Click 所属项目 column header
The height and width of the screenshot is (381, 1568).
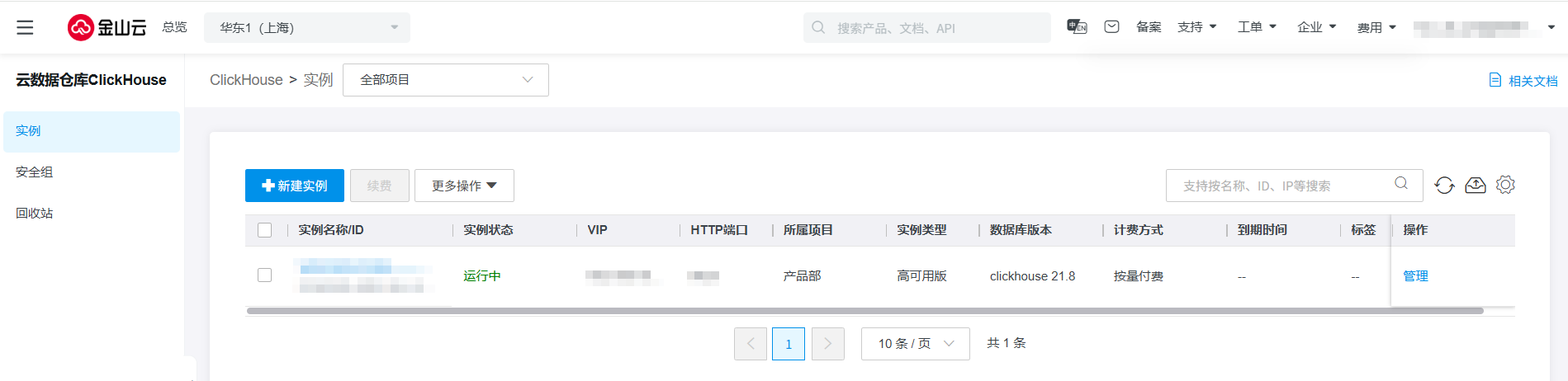(x=808, y=230)
